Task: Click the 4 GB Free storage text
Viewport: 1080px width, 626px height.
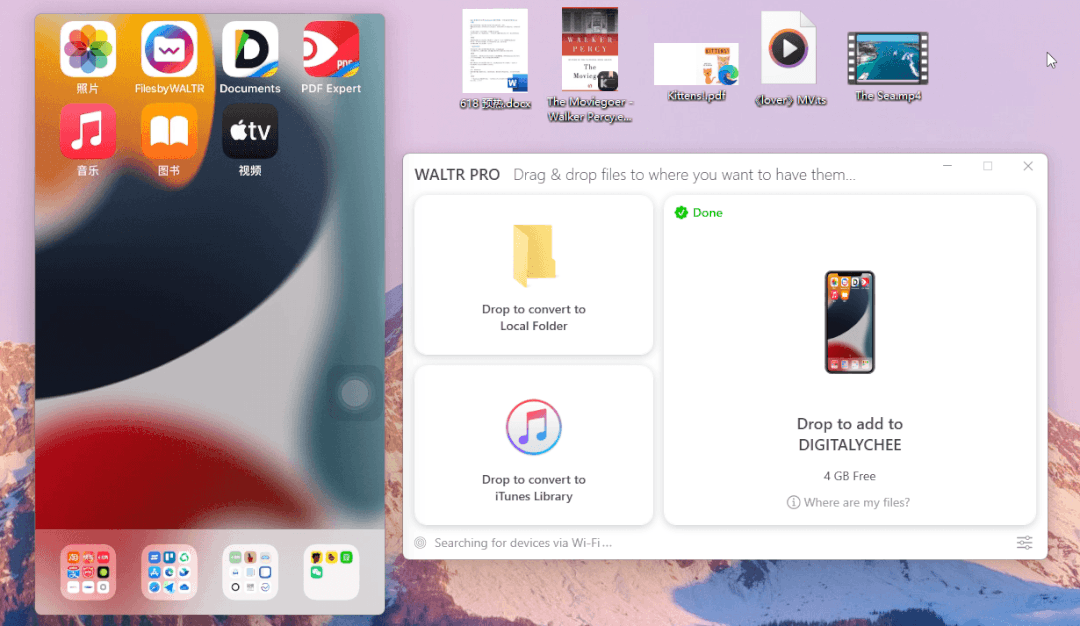Action: [850, 476]
